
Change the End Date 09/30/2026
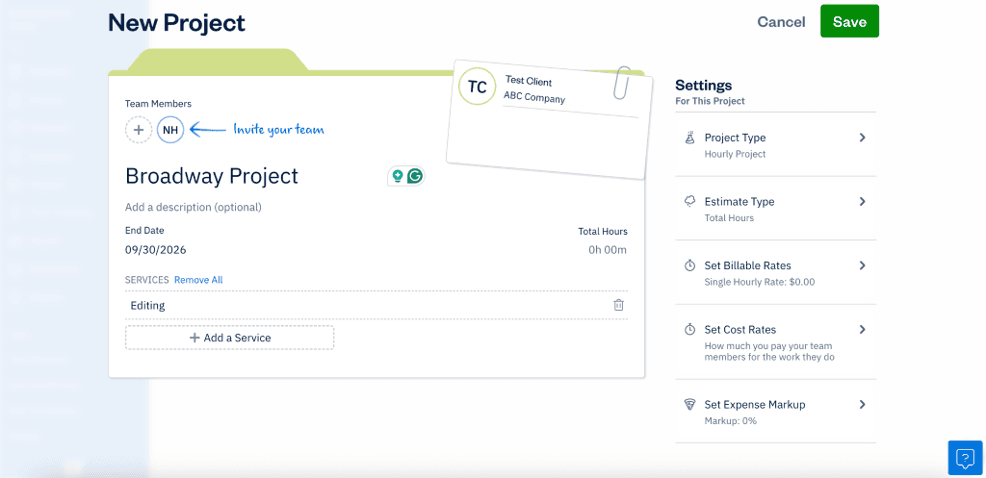(x=155, y=250)
